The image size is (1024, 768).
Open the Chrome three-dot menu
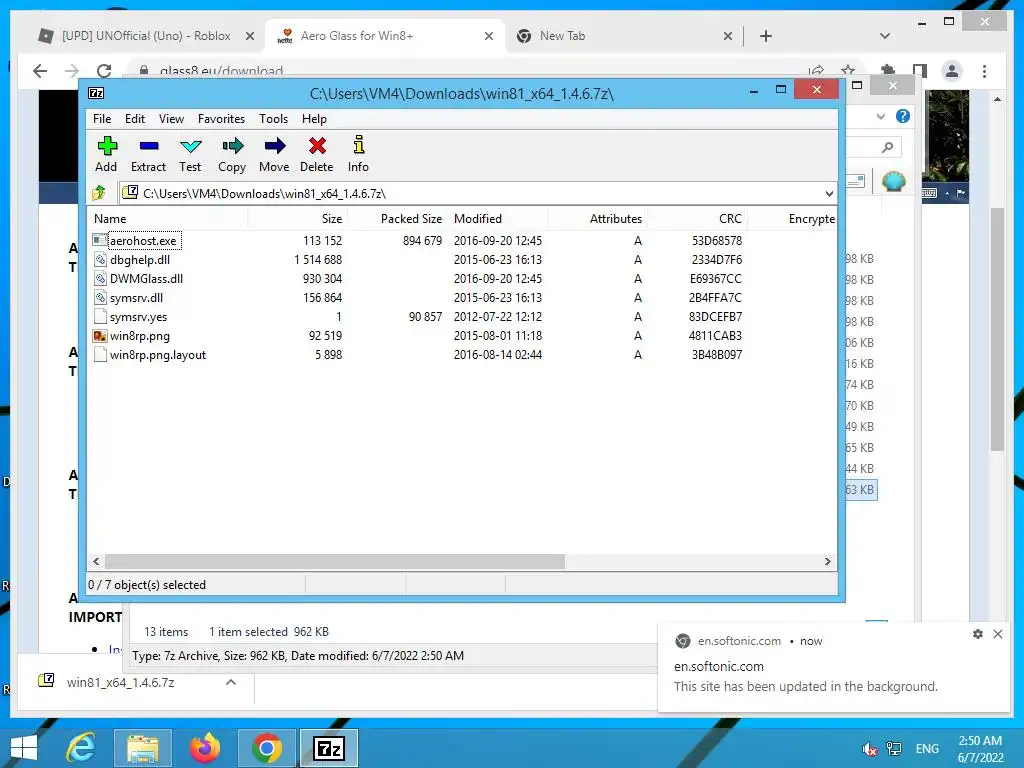pyautogui.click(x=984, y=71)
